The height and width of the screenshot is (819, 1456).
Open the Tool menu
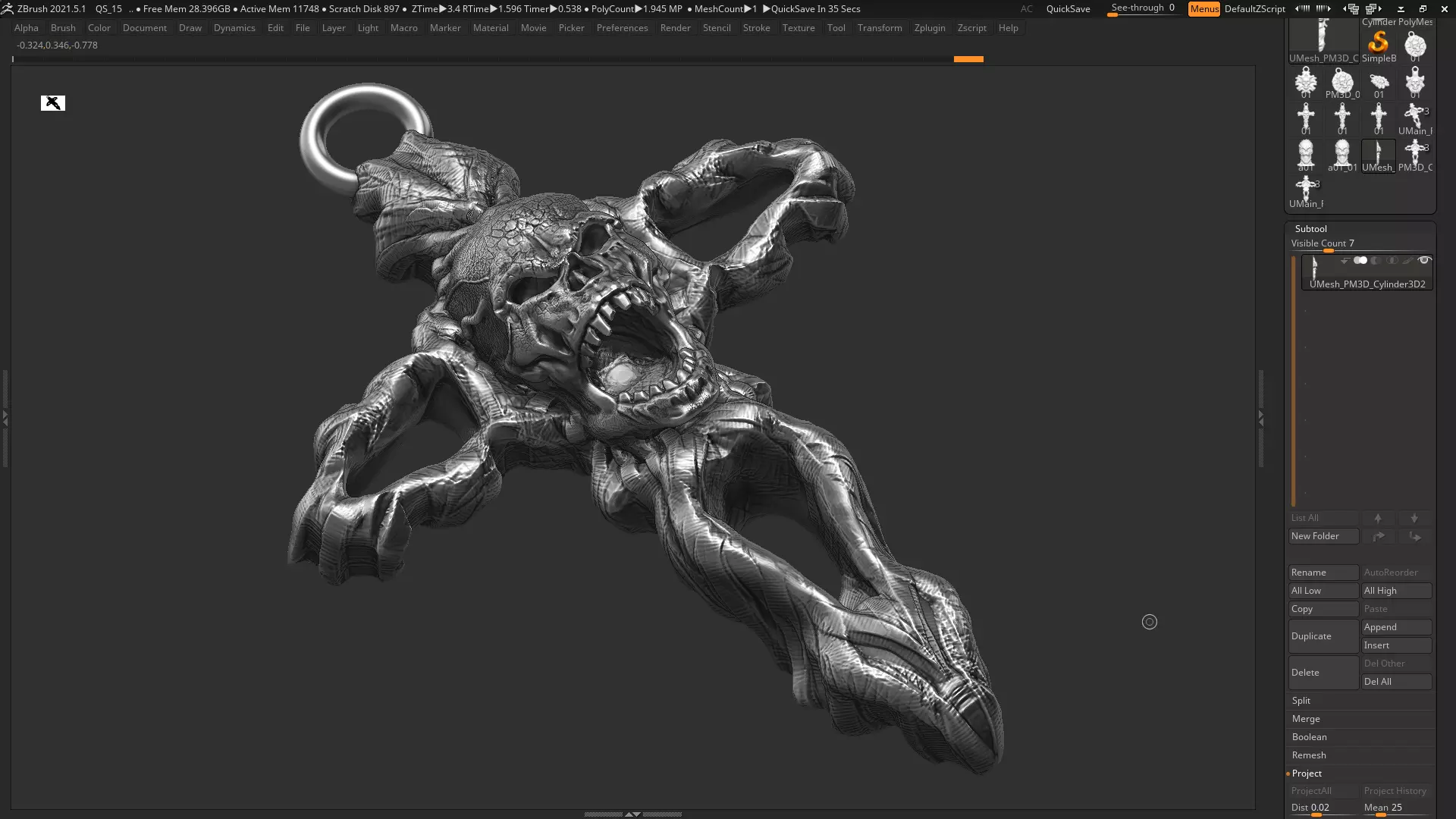click(x=836, y=28)
